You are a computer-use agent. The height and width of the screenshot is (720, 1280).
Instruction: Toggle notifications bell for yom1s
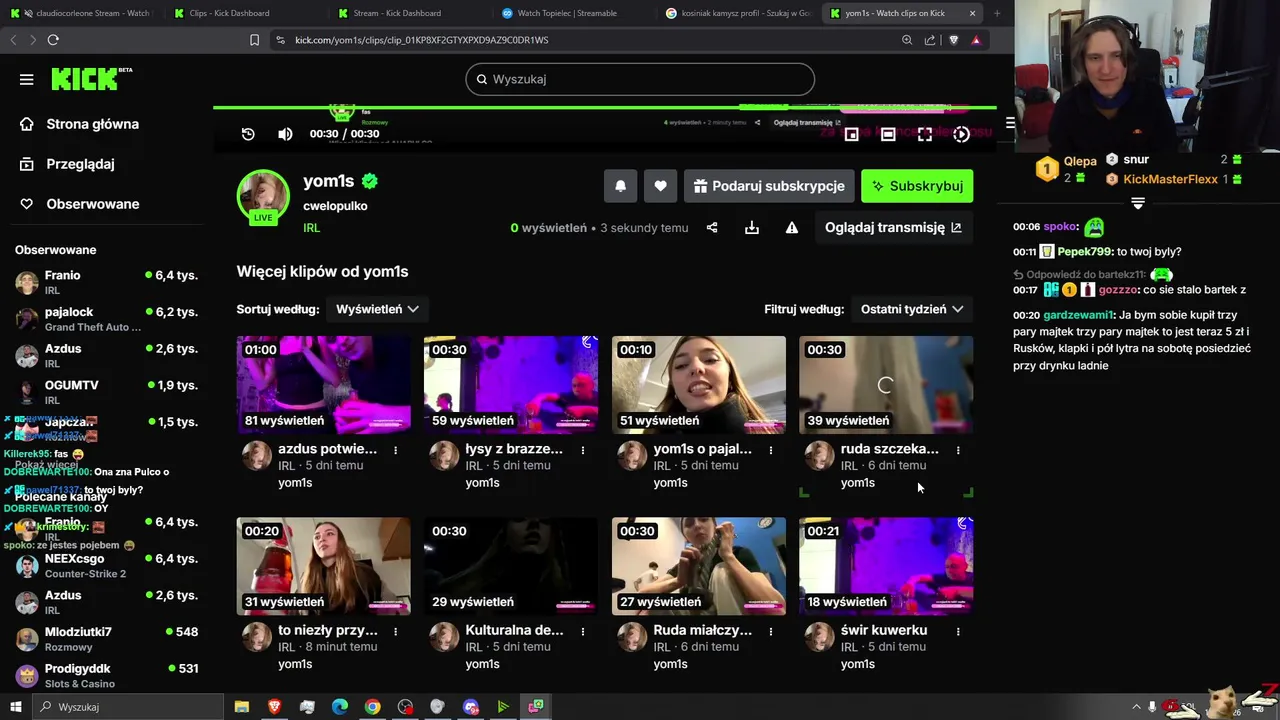click(x=620, y=186)
